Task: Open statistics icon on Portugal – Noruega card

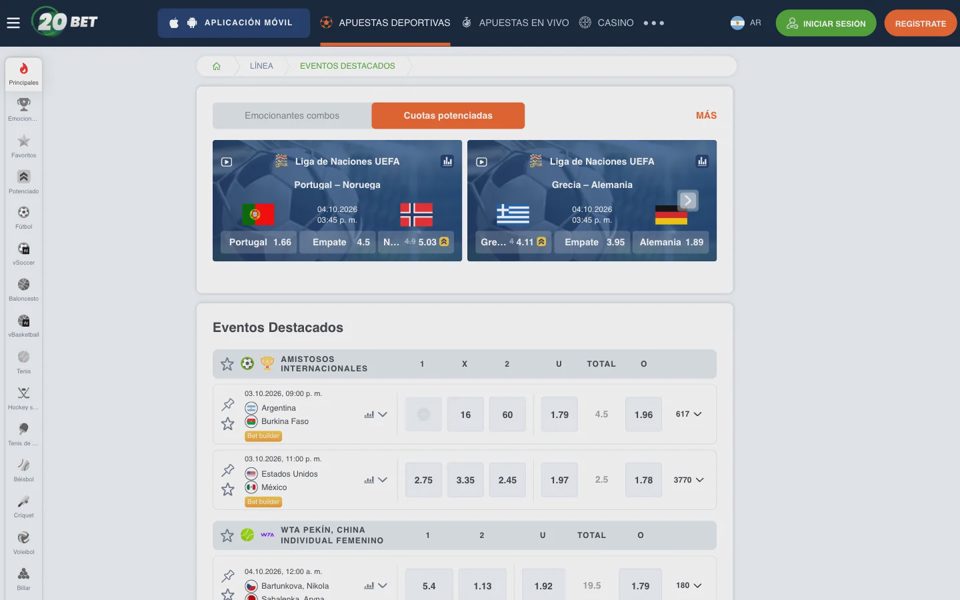Action: (x=448, y=161)
